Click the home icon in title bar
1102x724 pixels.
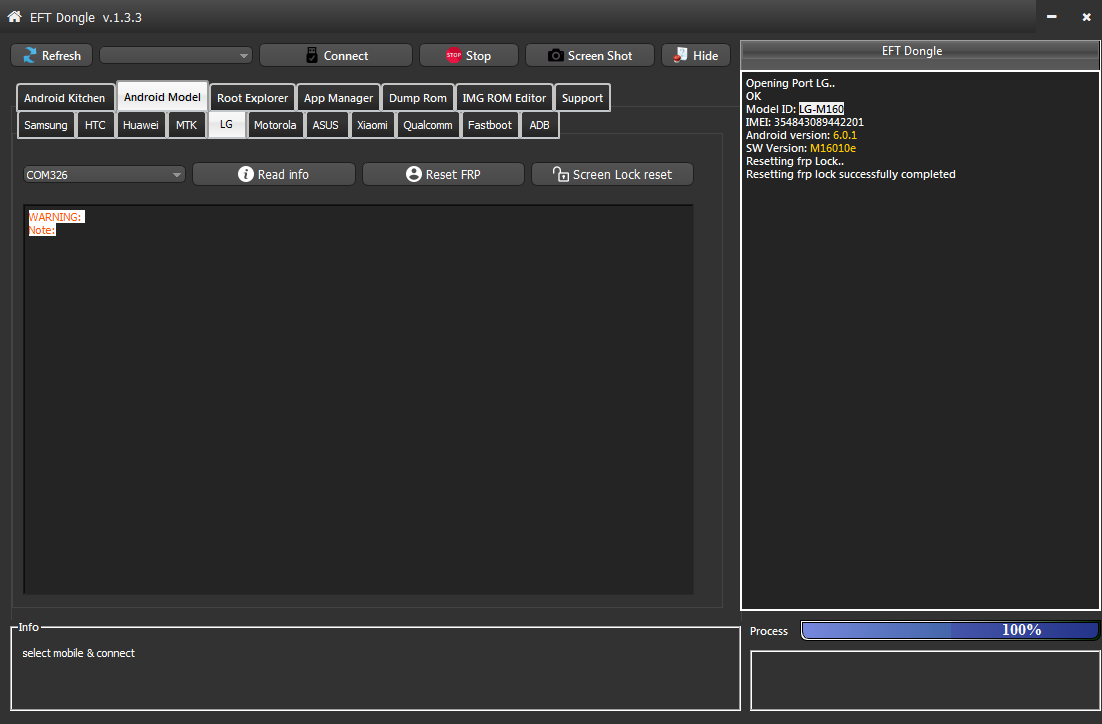pyautogui.click(x=15, y=17)
